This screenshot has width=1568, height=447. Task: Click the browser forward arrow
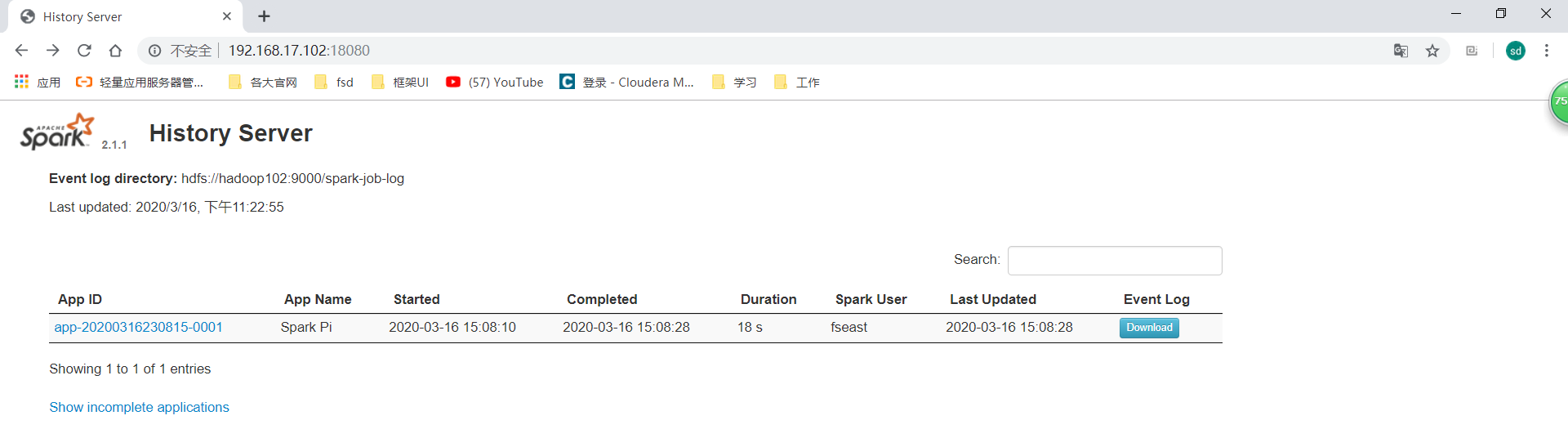click(x=53, y=51)
